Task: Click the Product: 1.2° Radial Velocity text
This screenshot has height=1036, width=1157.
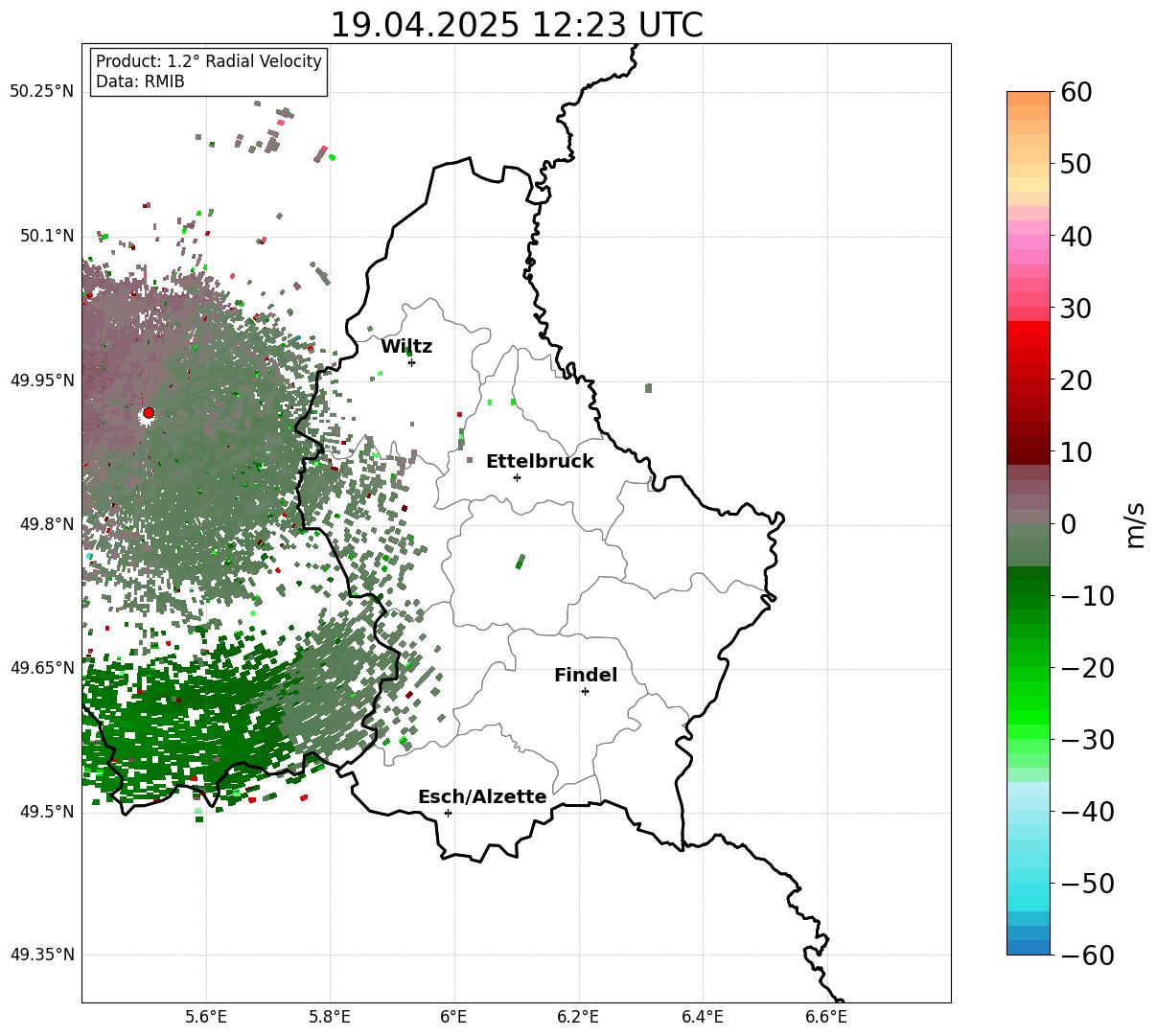Action: [x=209, y=61]
